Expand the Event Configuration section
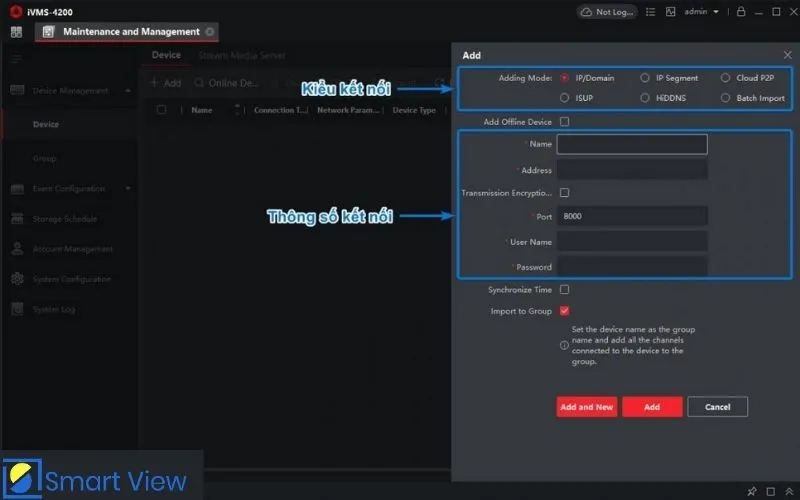Screen dimensions: 800x500 128,189
